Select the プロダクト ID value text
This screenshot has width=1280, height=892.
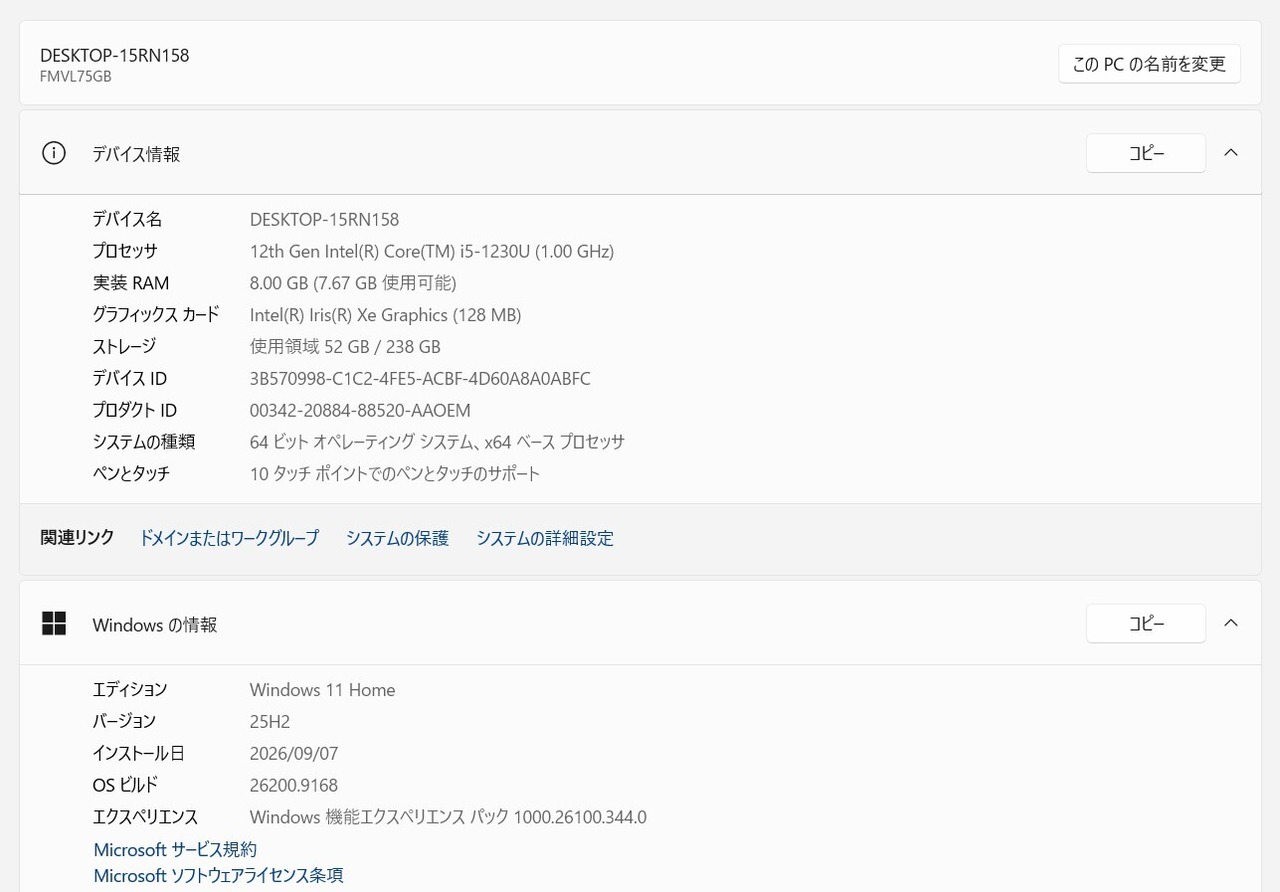click(360, 411)
